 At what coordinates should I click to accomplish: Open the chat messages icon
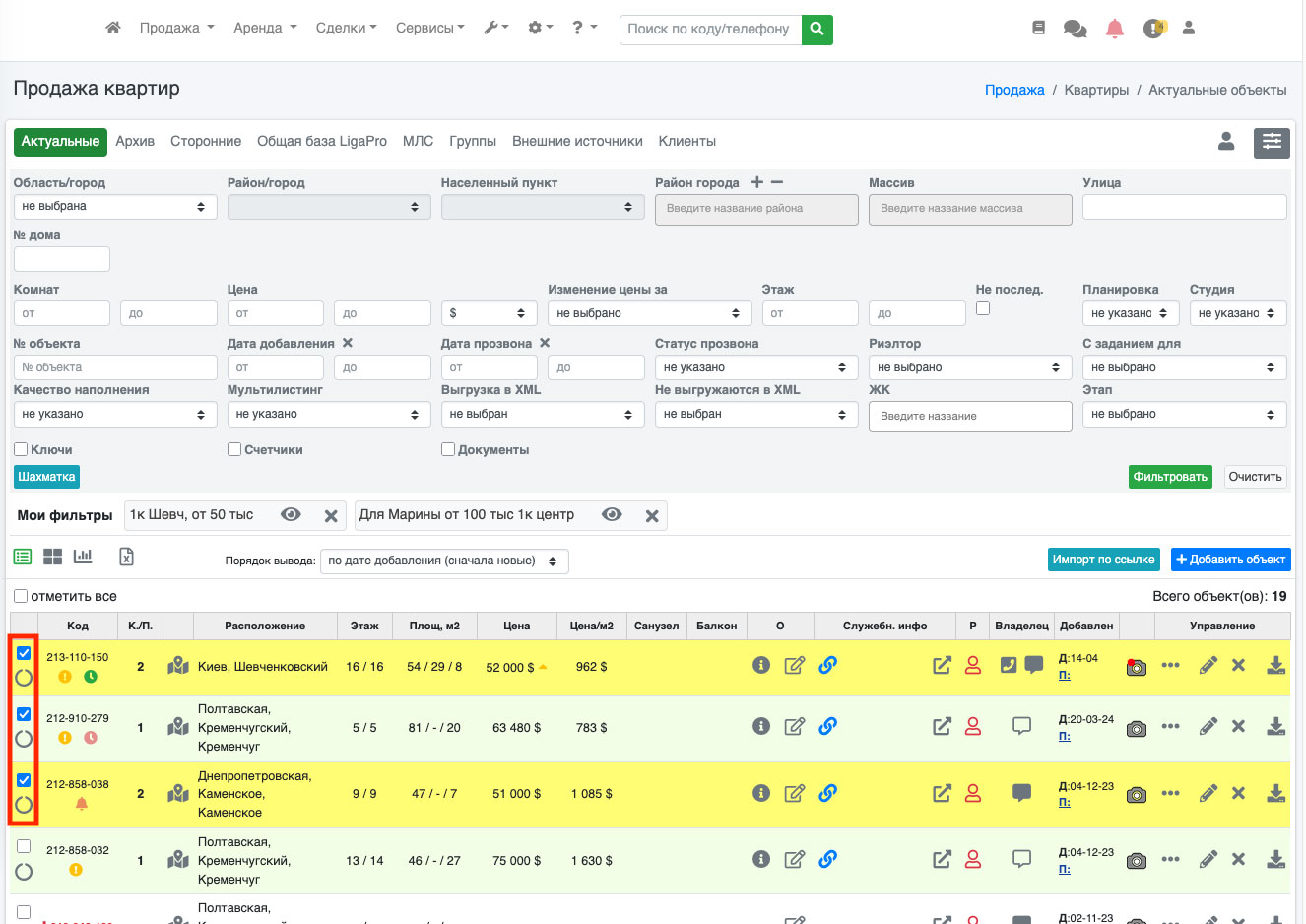(1075, 29)
